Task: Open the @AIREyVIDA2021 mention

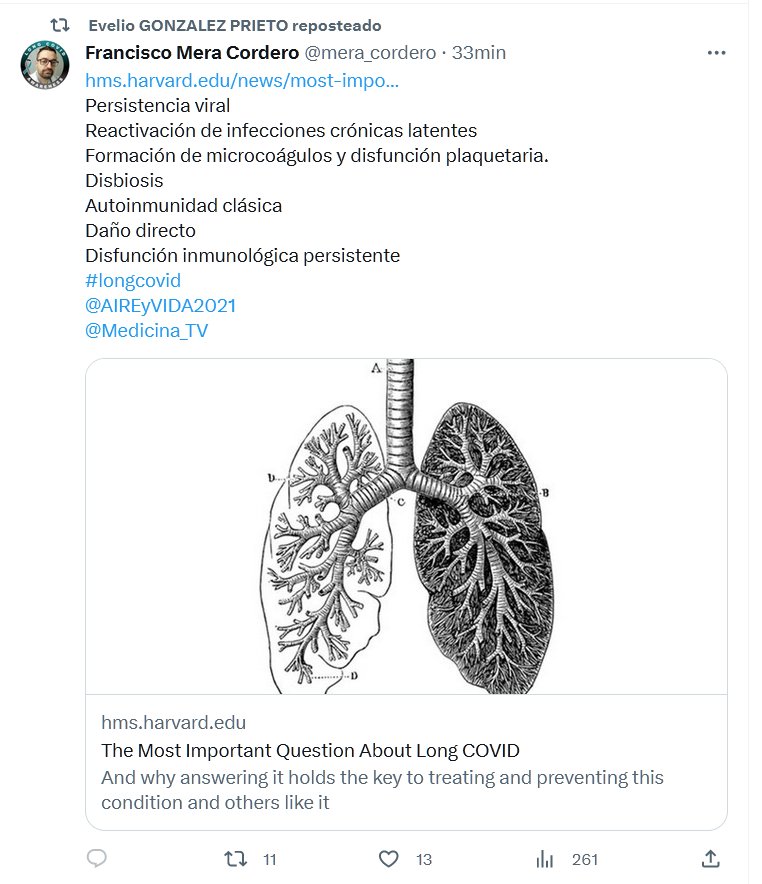Action: tap(160, 306)
